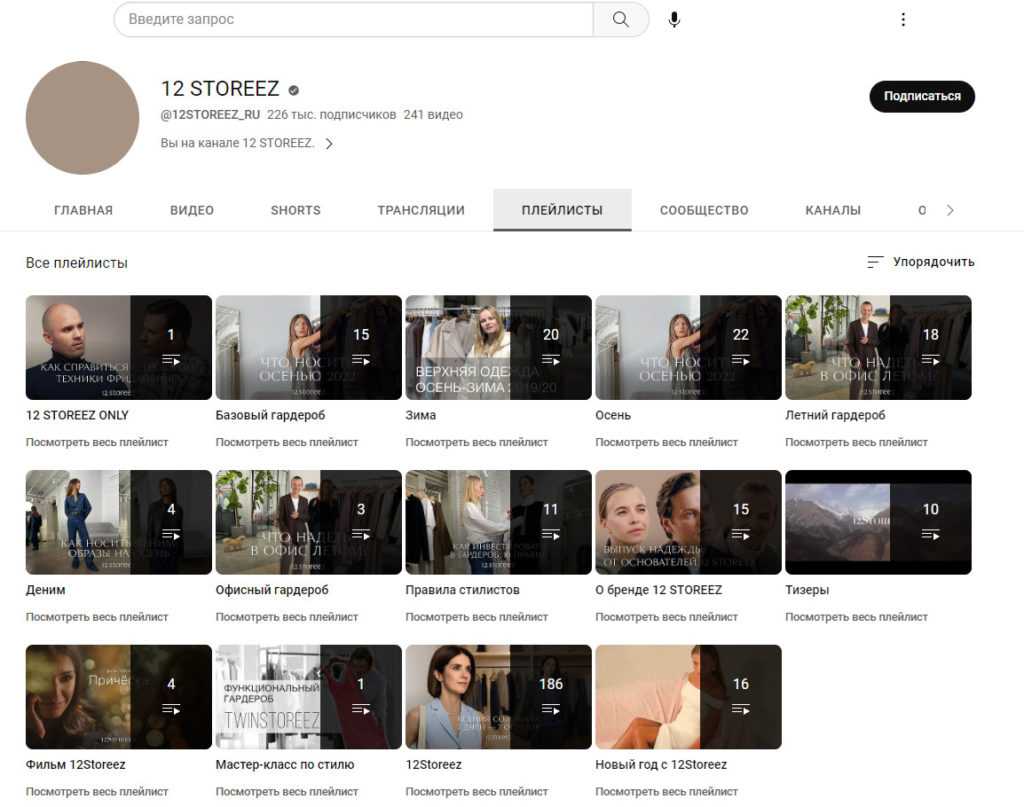1024x807 pixels.
Task: Open the three-dot settings menu
Action: [903, 20]
